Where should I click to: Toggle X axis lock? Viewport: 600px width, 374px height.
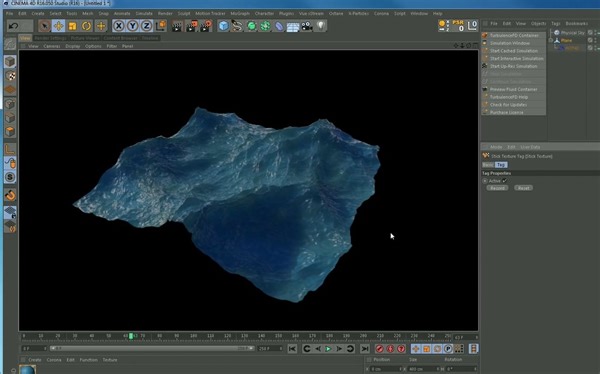click(119, 26)
